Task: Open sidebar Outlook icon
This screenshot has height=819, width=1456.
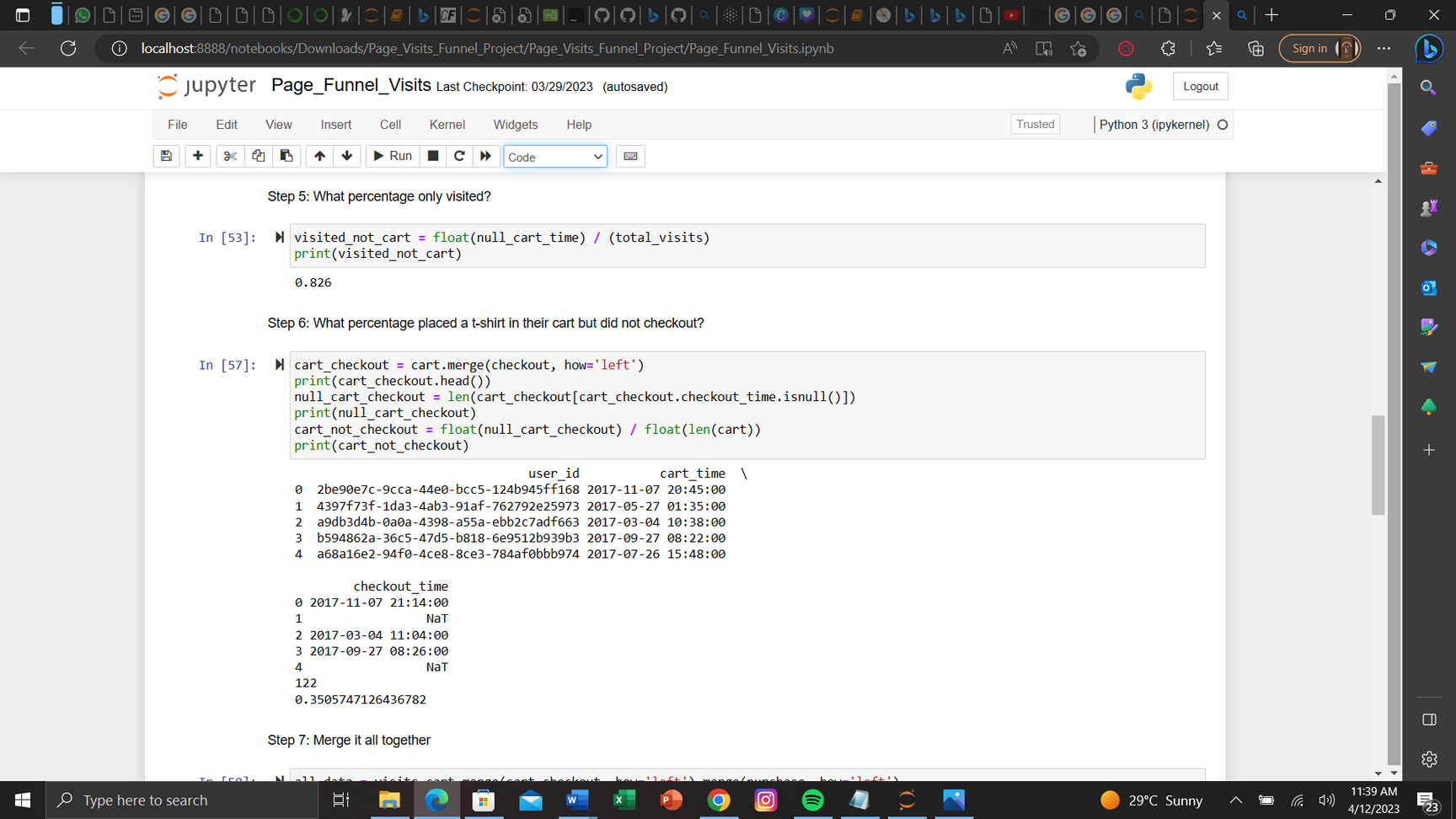Action: 1428,288
